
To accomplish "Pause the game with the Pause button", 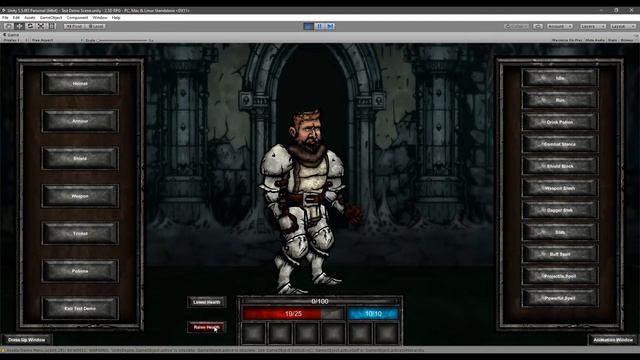I will pyautogui.click(x=320, y=27).
